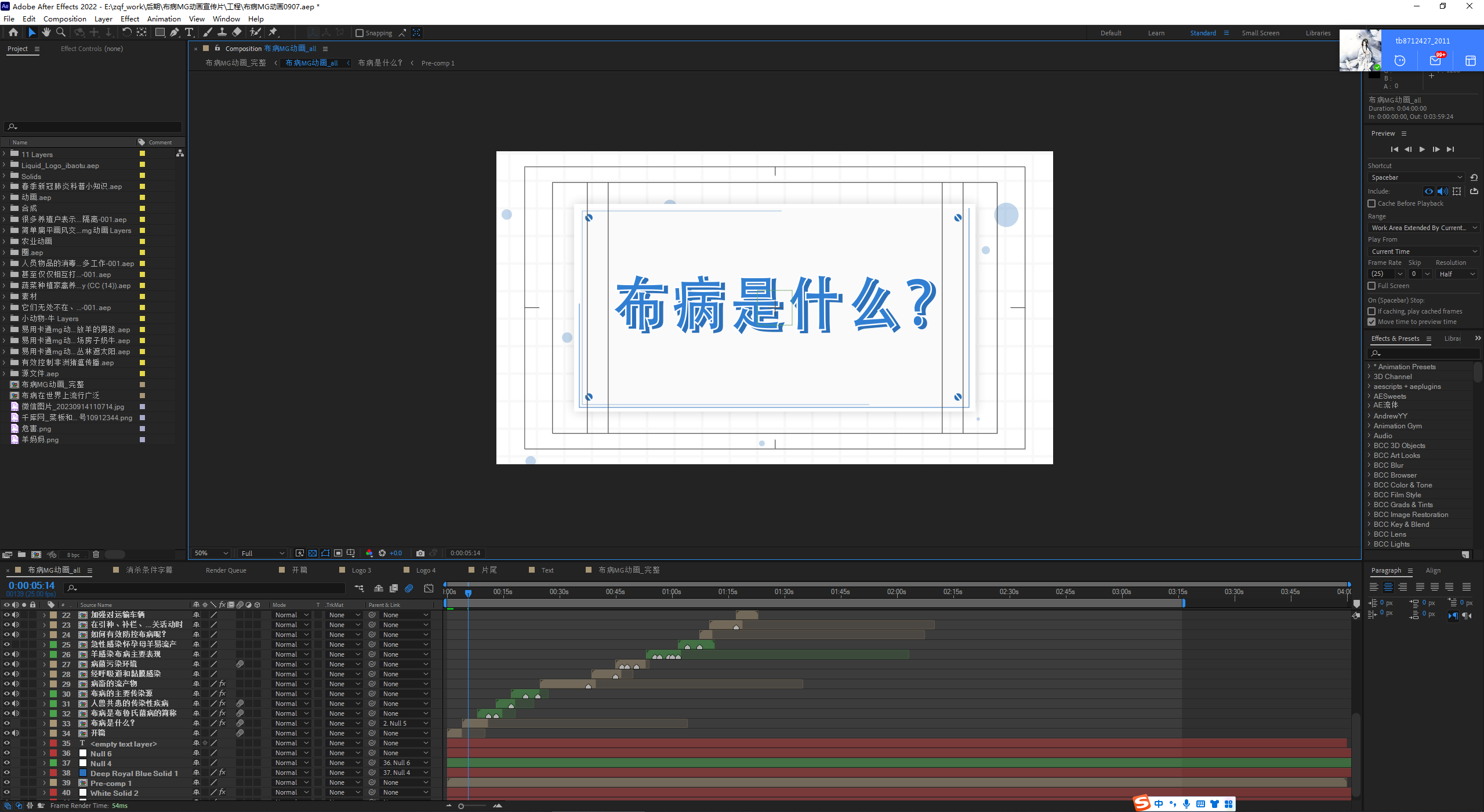Delete selected project item with trash icon
1484x812 pixels.
click(x=96, y=555)
